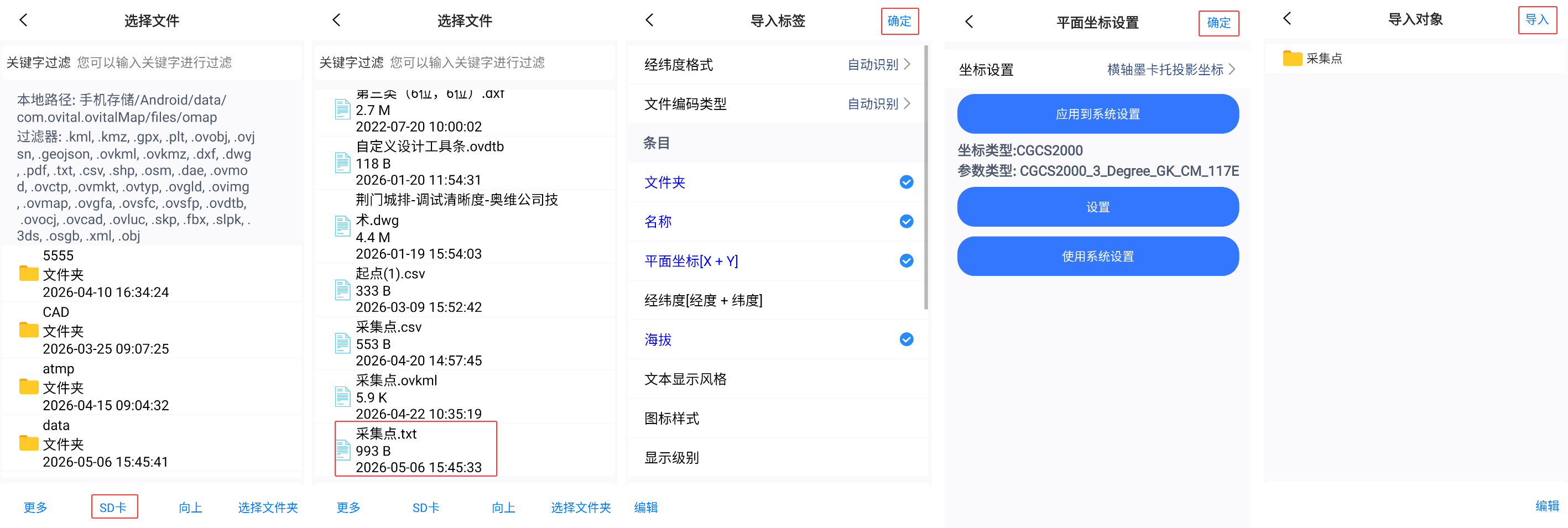
Task: Open 文件编码类型 自动识别 selector
Action: [879, 104]
